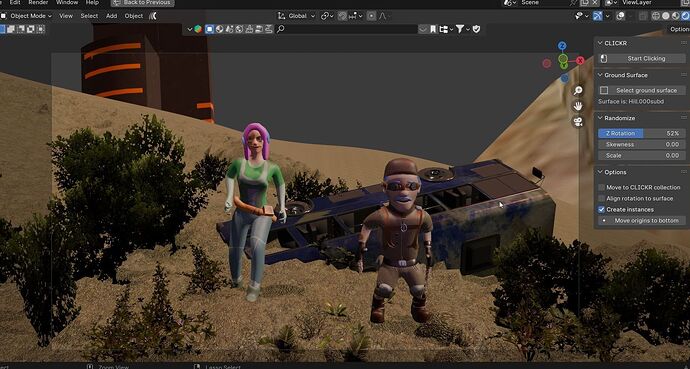Toggle the show gizmo button
Viewport: 690px width, 369px height.
598,16
